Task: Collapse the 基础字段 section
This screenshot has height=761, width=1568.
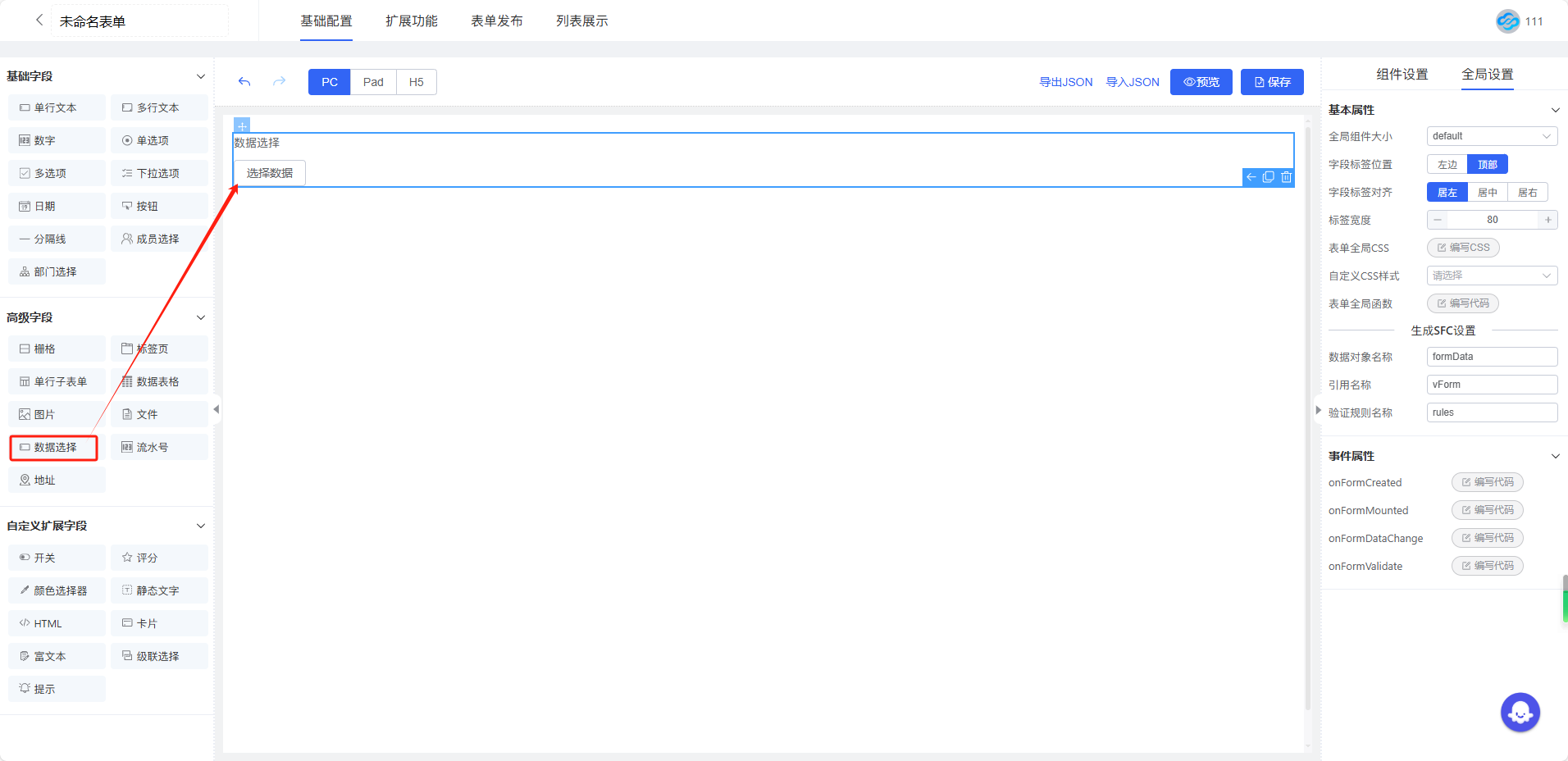Action: [x=201, y=76]
